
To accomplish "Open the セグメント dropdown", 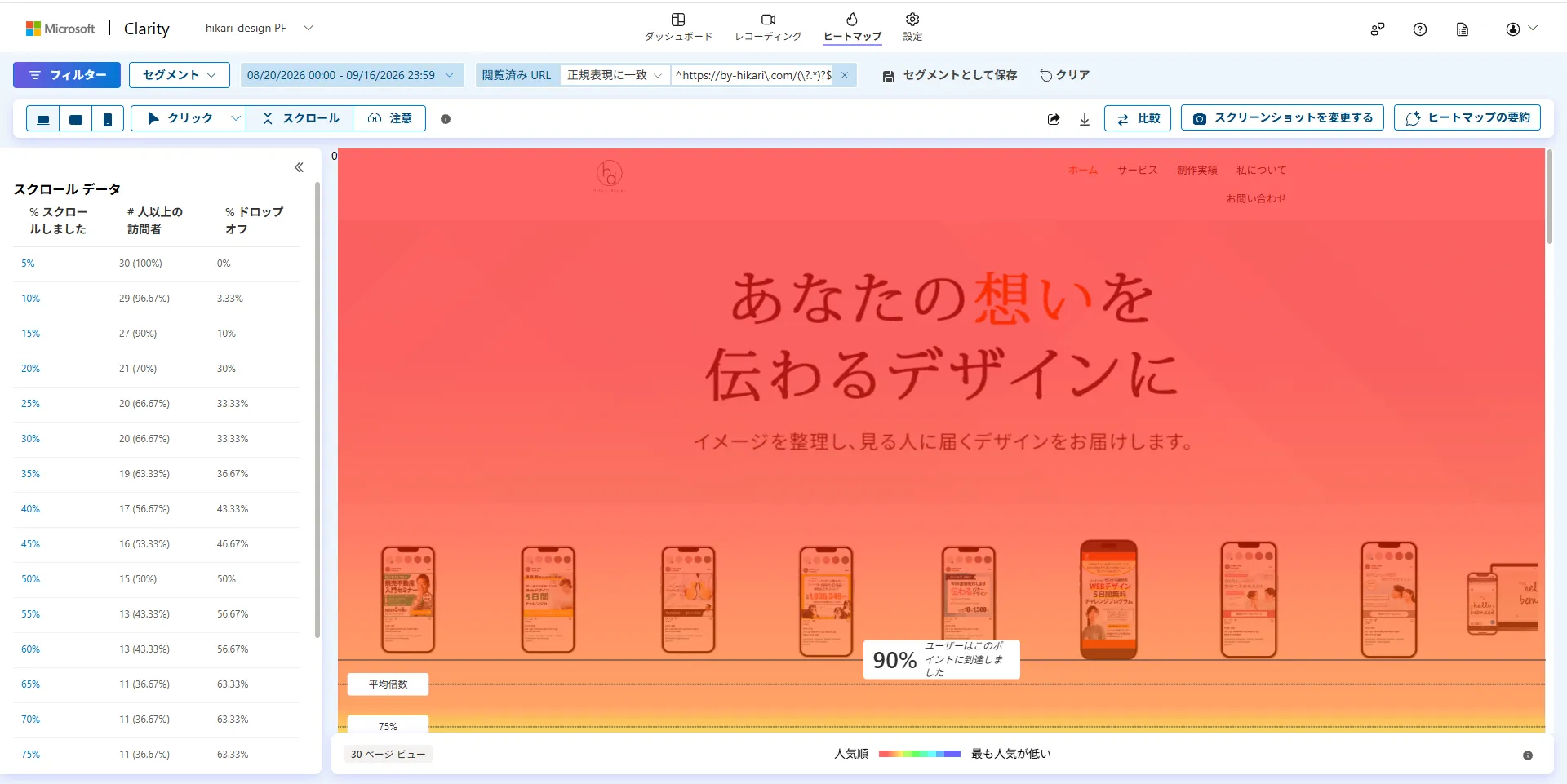I will (180, 75).
